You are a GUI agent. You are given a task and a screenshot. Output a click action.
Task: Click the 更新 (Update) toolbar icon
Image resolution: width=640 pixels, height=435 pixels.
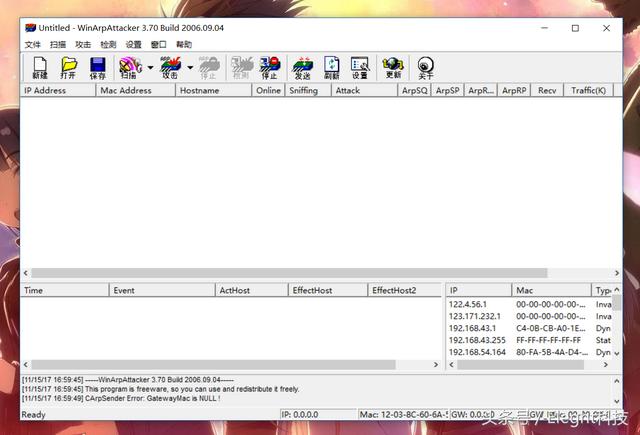pos(393,68)
